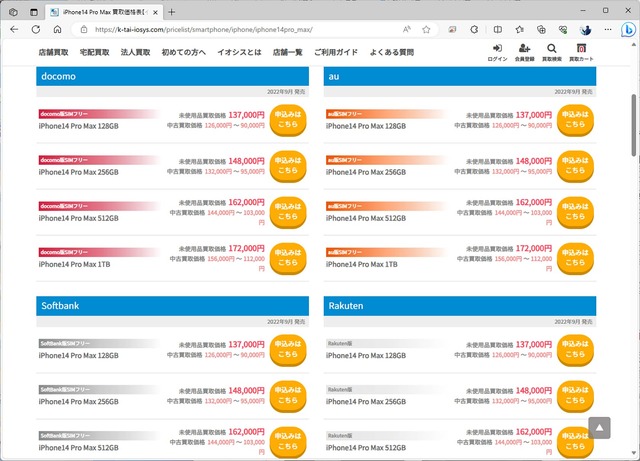Click the page vertical scrollbar thumb
640x461 pixels.
(633, 125)
